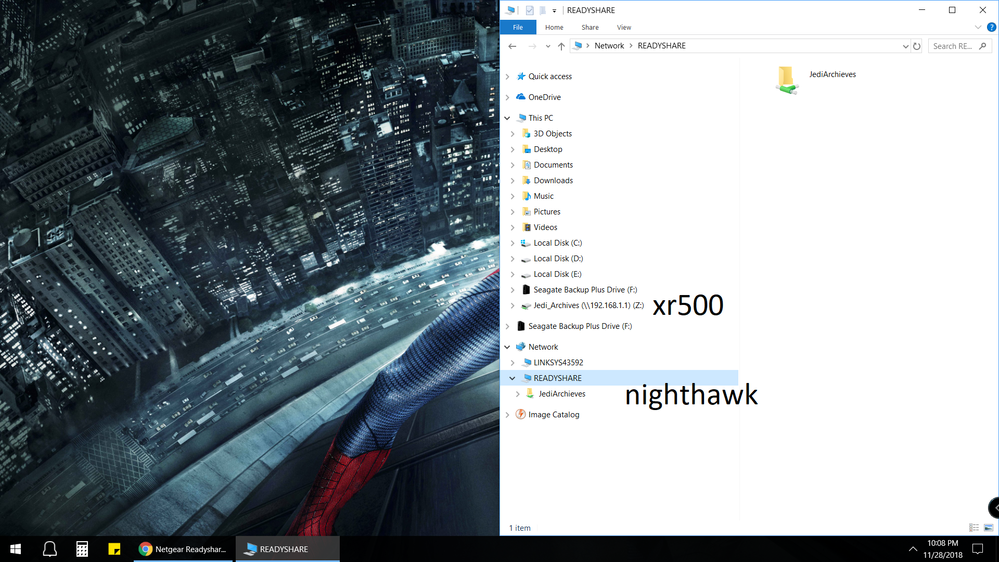Click the Search READYSHARE input box

[x=957, y=46]
